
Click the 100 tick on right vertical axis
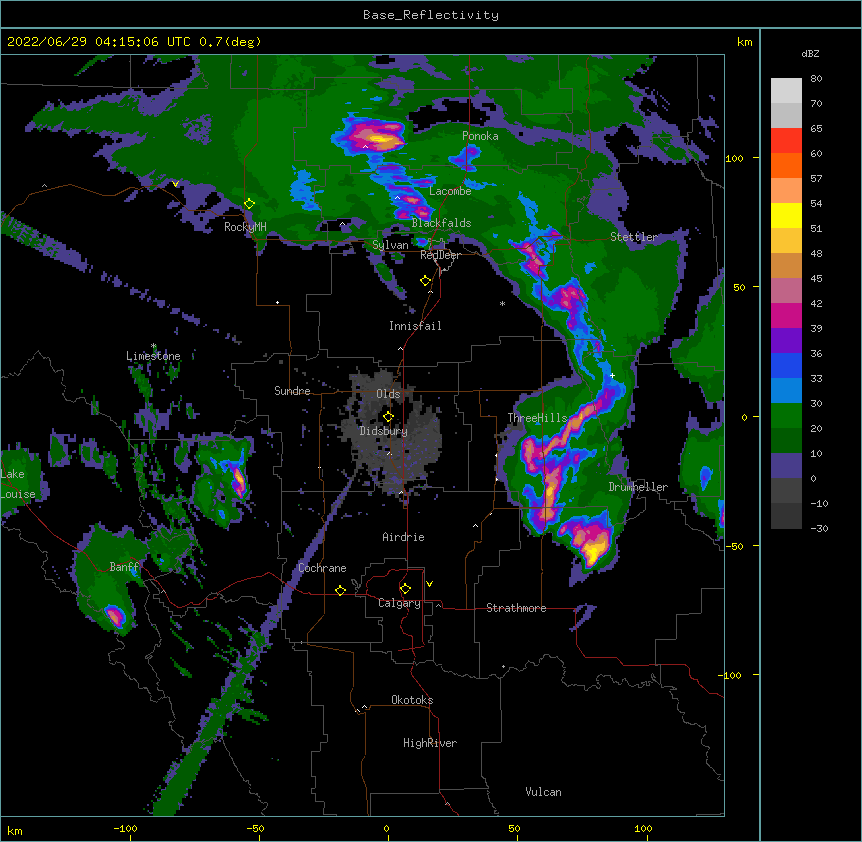coord(734,159)
